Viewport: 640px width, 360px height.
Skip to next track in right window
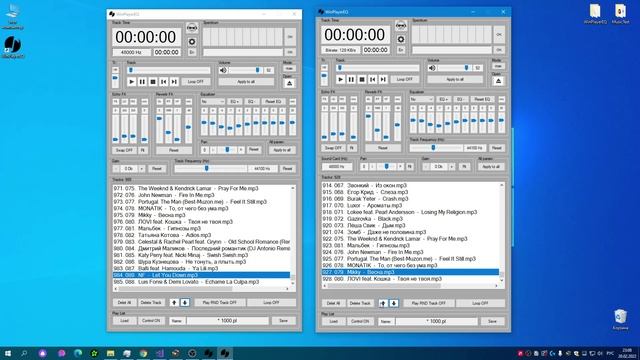pos(383,79)
